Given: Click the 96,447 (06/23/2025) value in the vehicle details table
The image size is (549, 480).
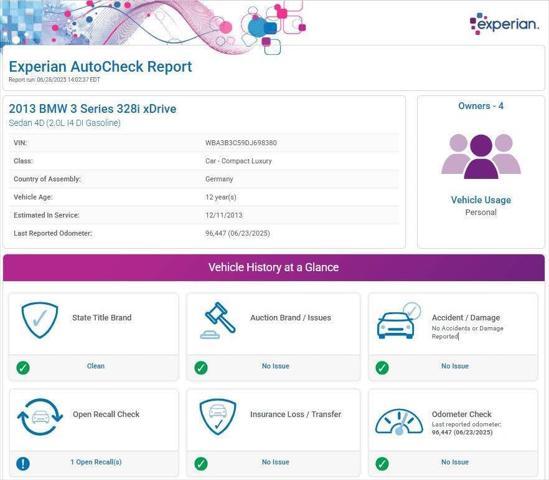Looking at the screenshot, I should click(238, 234).
